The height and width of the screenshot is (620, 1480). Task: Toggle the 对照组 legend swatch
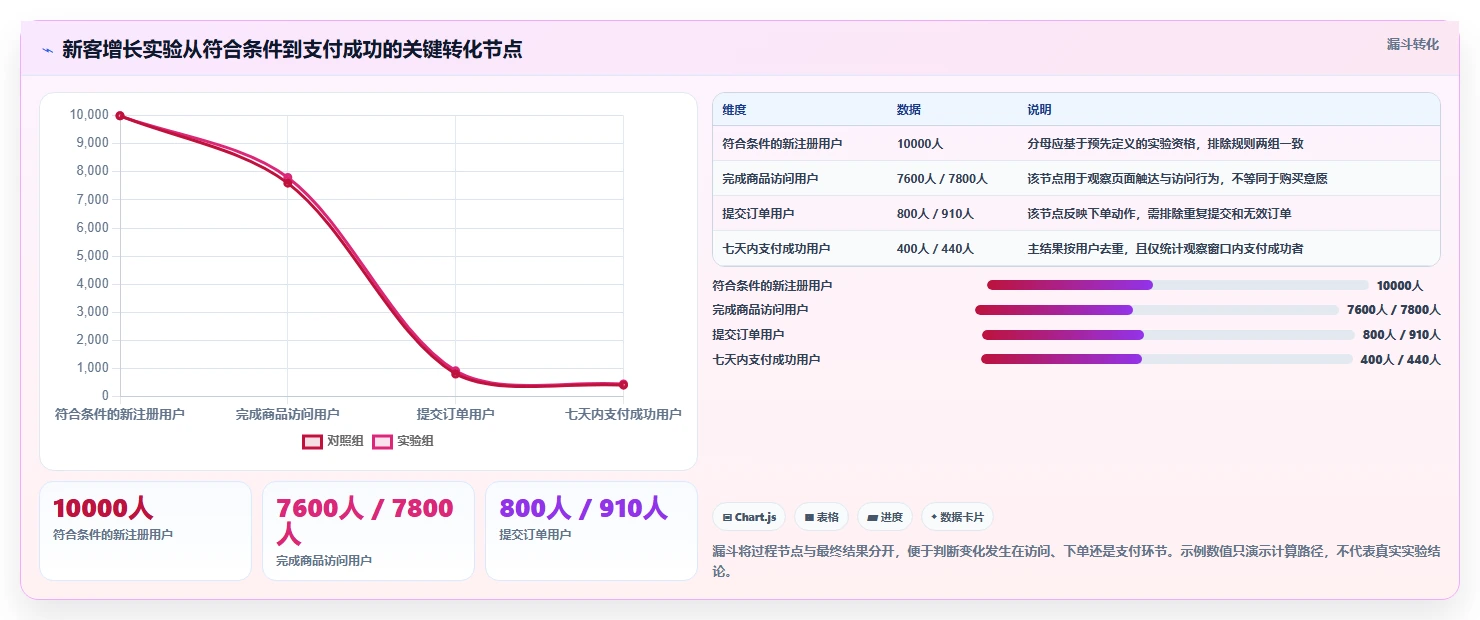pyautogui.click(x=312, y=441)
